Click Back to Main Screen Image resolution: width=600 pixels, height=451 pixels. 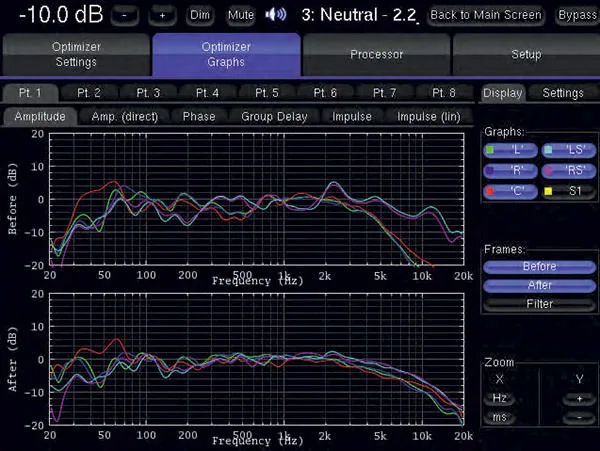pyautogui.click(x=486, y=15)
